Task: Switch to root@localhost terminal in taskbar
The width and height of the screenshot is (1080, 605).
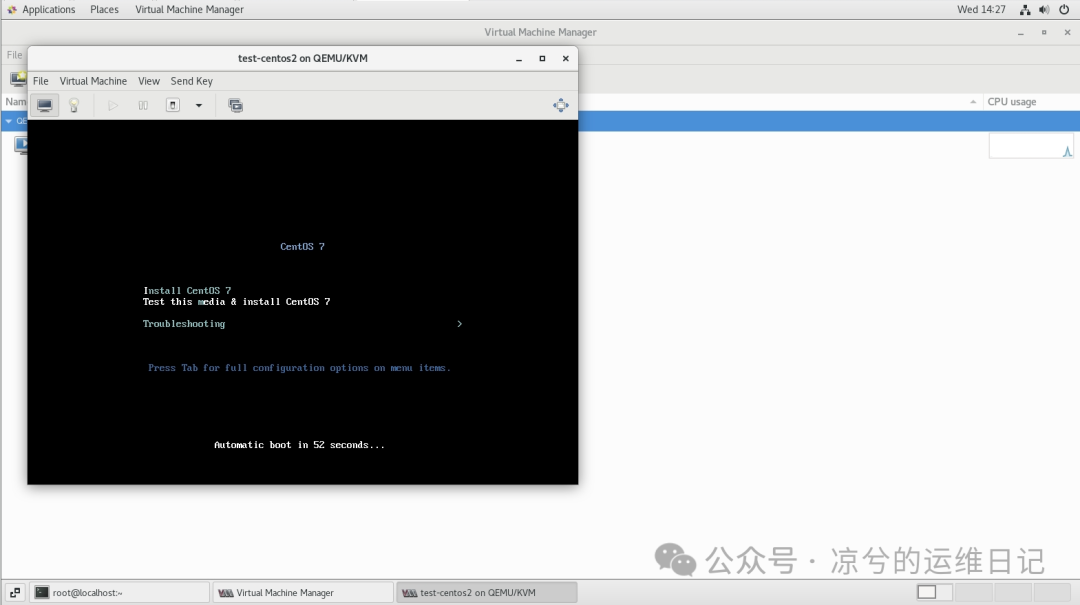Action: pyautogui.click(x=120, y=593)
